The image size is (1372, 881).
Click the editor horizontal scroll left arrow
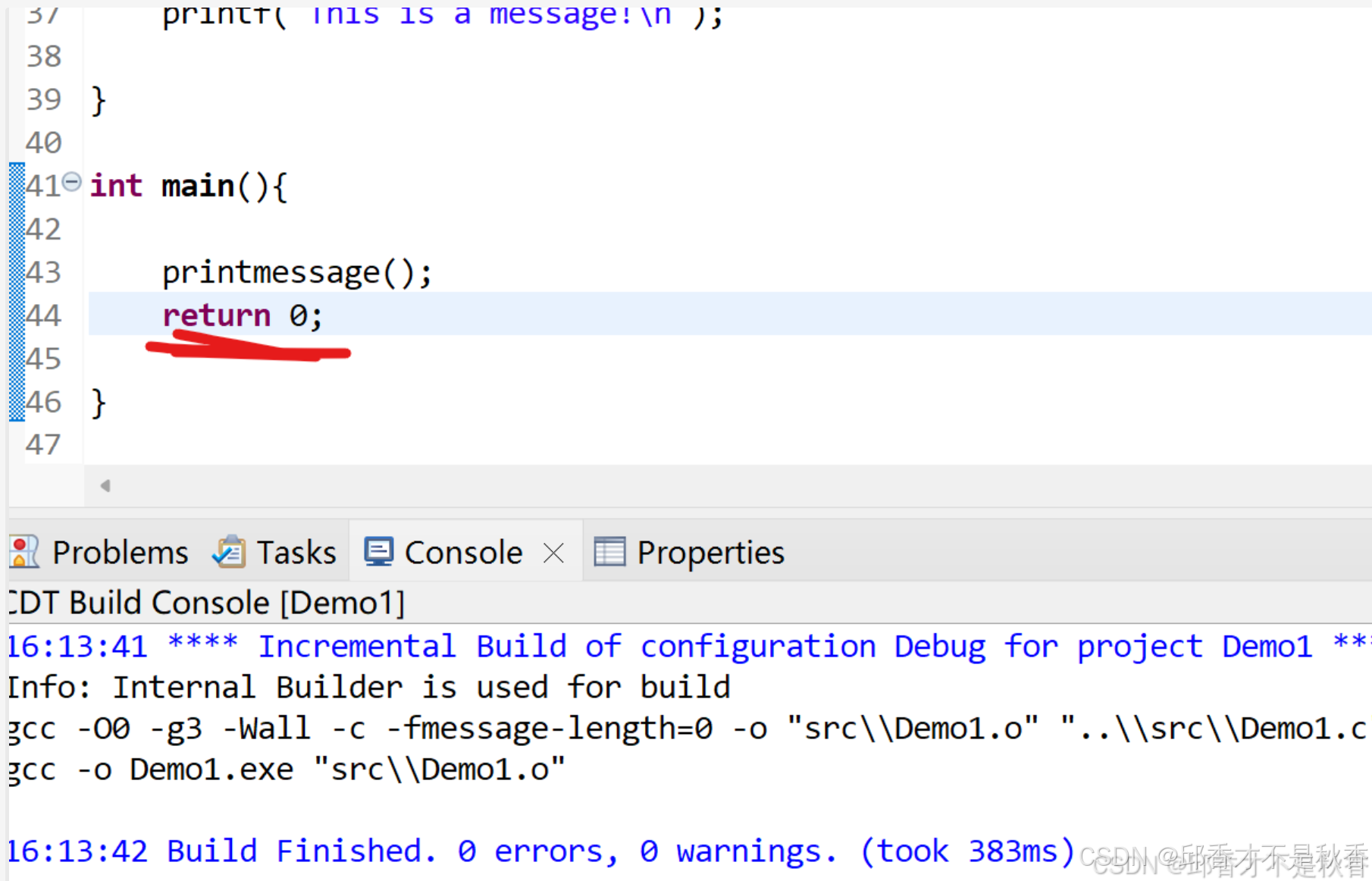click(x=105, y=485)
